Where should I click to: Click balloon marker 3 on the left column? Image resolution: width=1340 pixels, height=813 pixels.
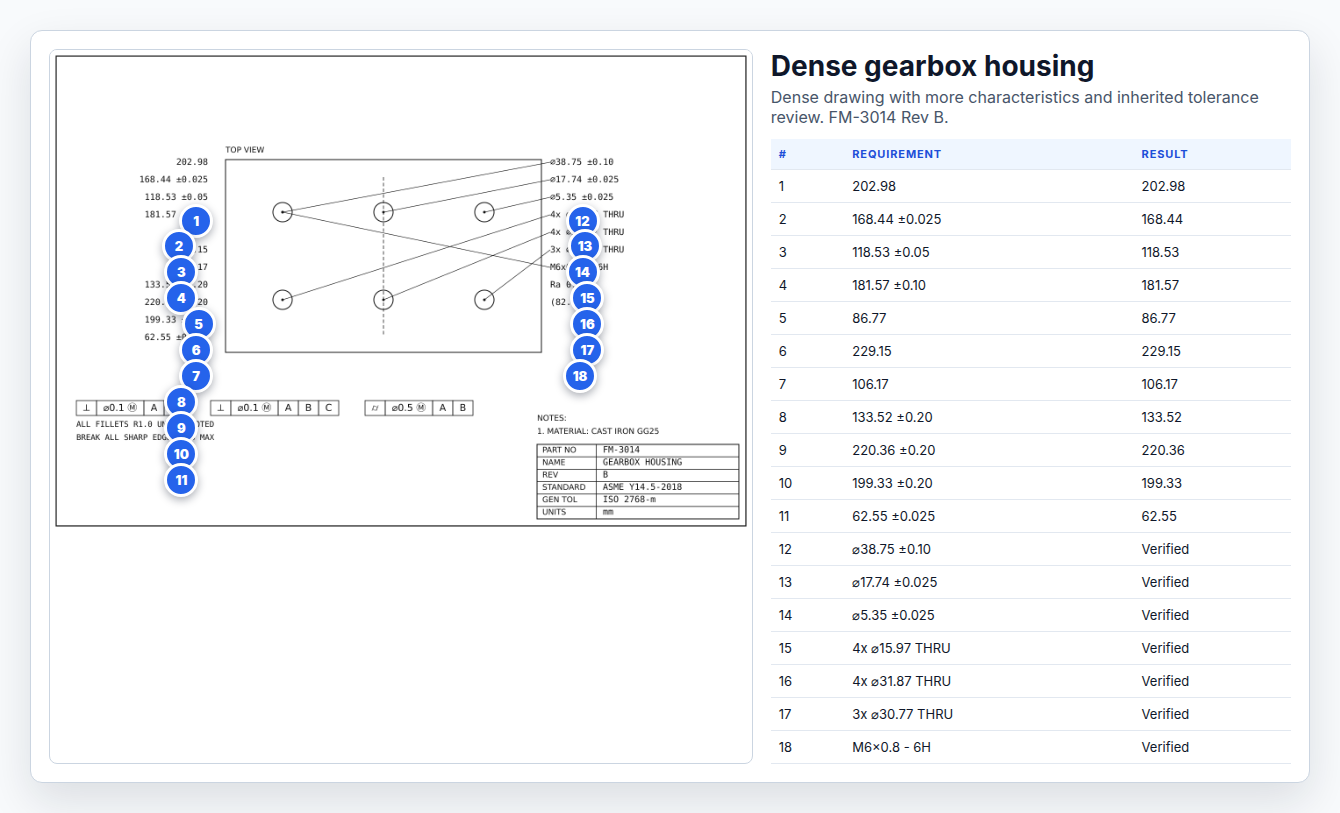[180, 271]
